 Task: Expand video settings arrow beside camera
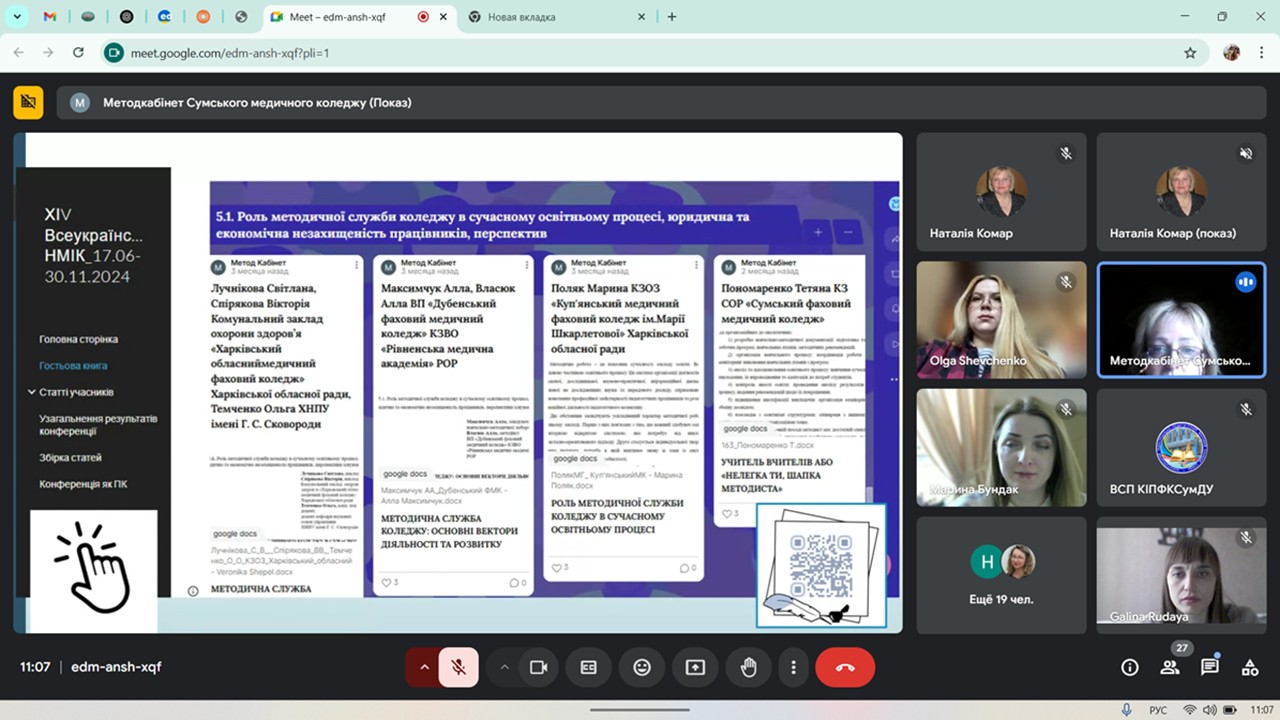coord(505,667)
